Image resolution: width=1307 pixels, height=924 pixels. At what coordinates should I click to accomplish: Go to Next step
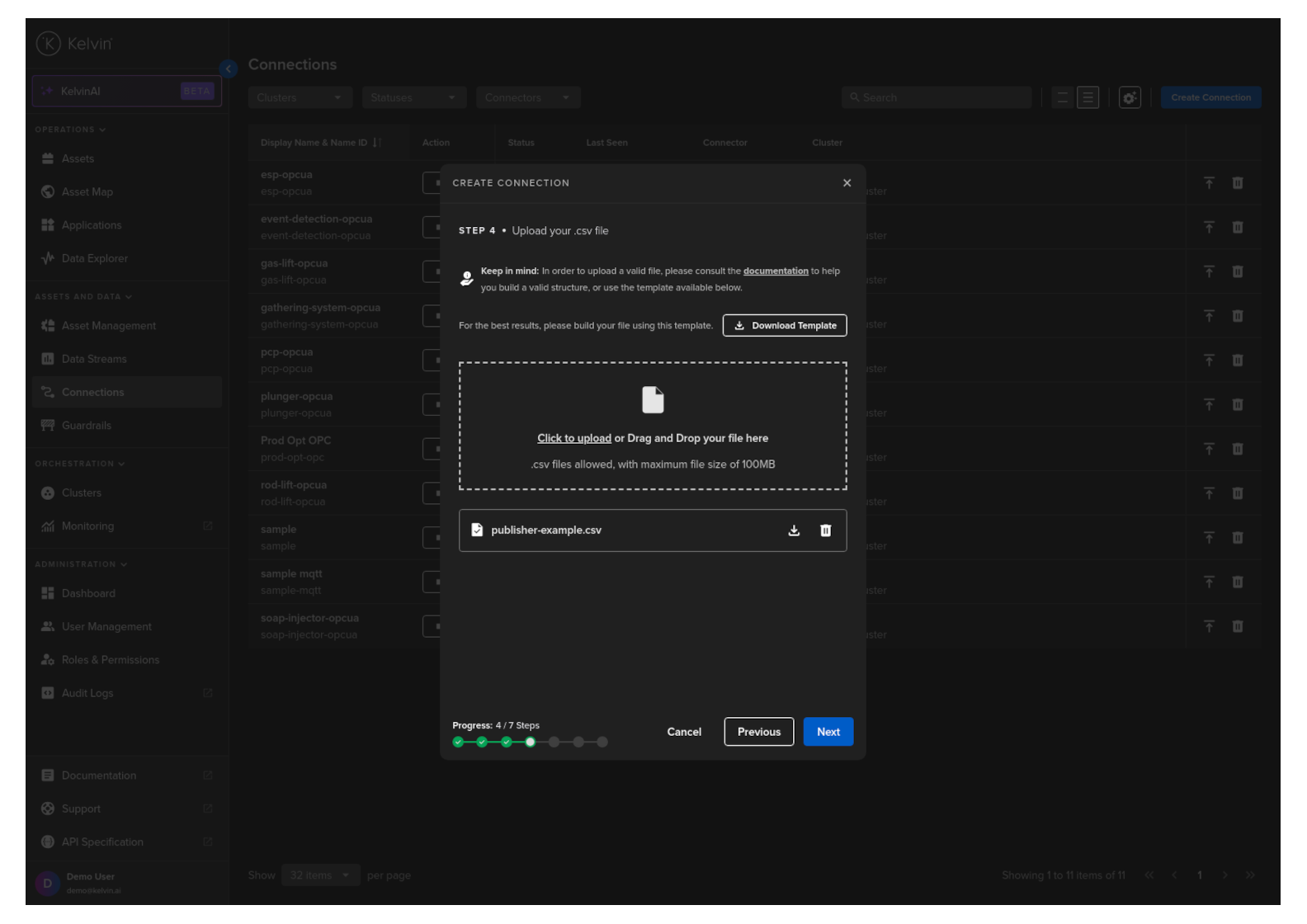pos(828,732)
